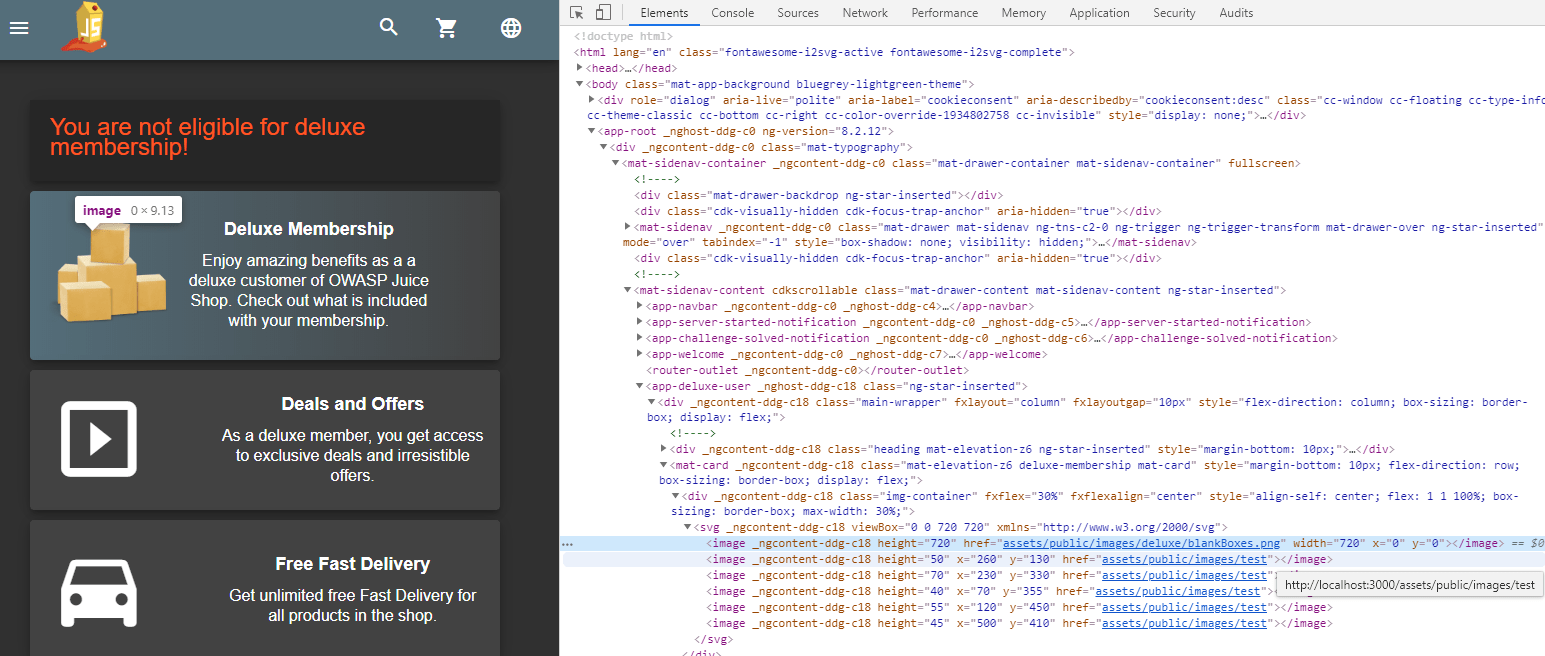This screenshot has width=1545, height=656.
Task: Collapse the mat-sidenav-content node
Action: [628, 290]
